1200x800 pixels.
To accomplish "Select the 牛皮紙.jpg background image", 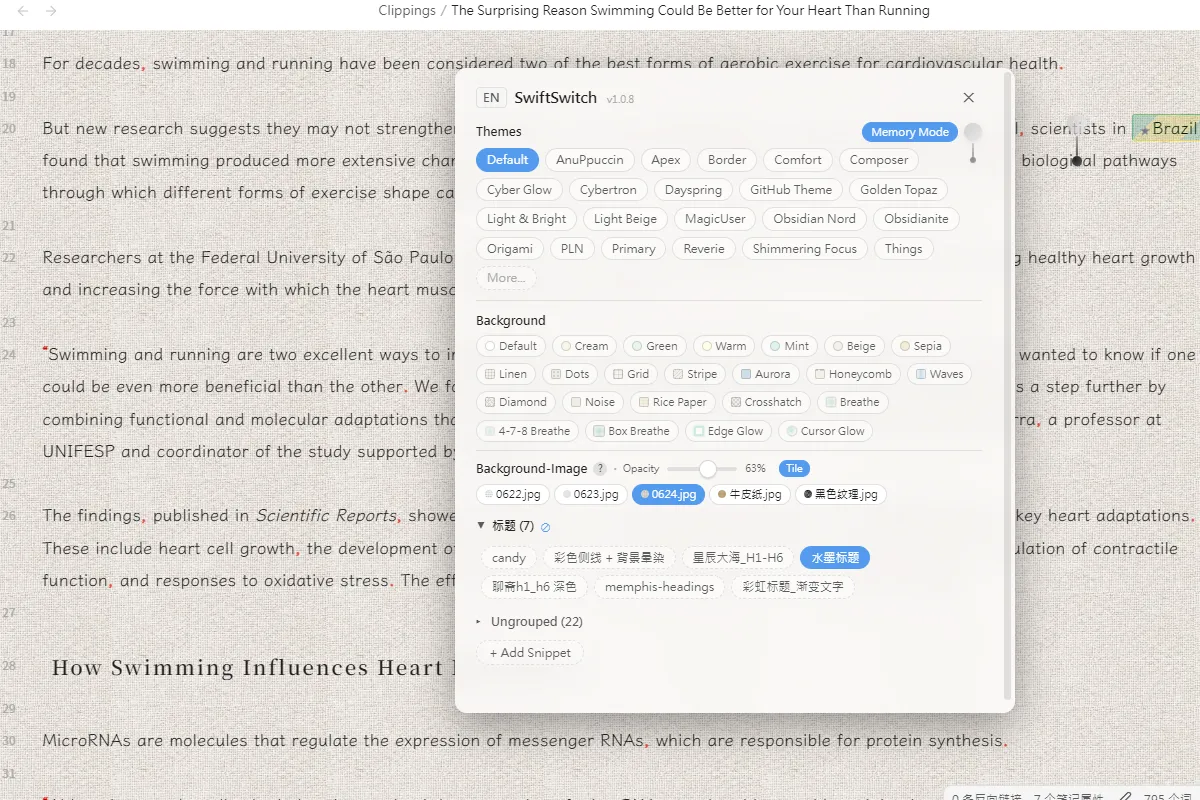I will [749, 494].
